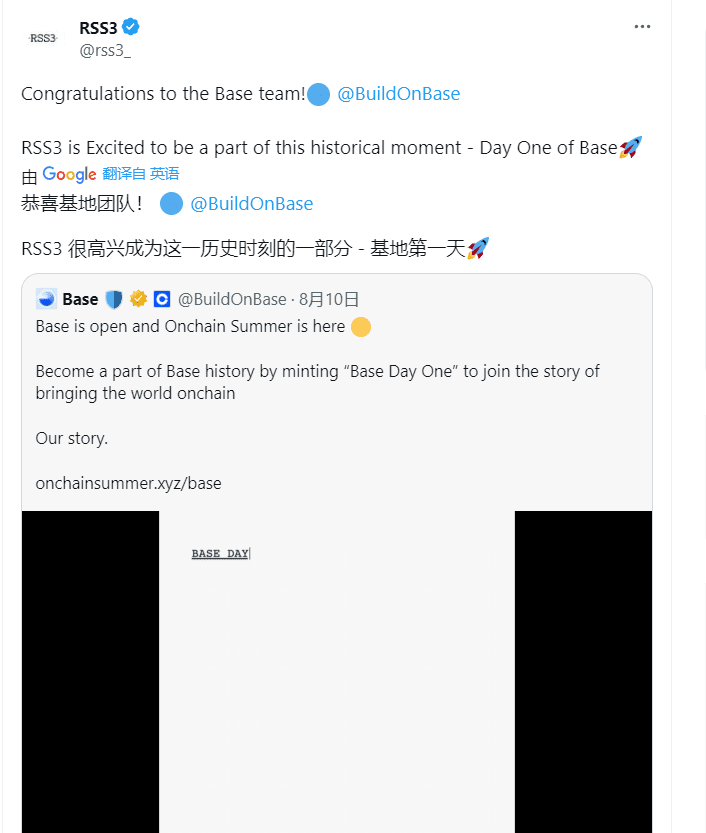Click the blue shield icon beside Base
This screenshot has width=706, height=833.
[x=113, y=299]
